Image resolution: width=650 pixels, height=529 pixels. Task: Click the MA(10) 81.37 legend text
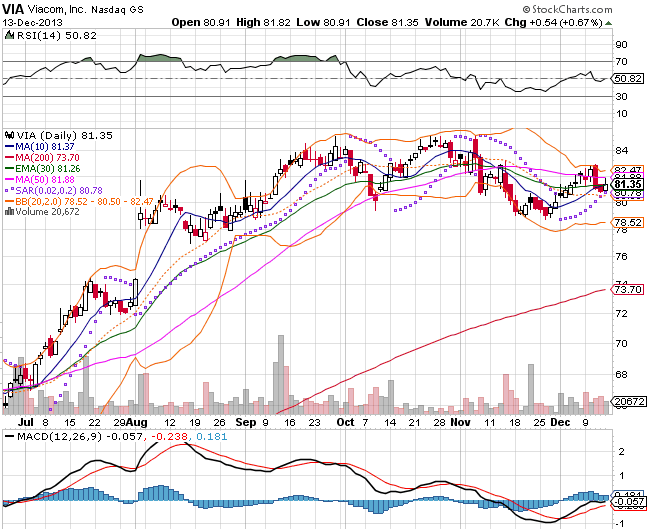point(45,147)
